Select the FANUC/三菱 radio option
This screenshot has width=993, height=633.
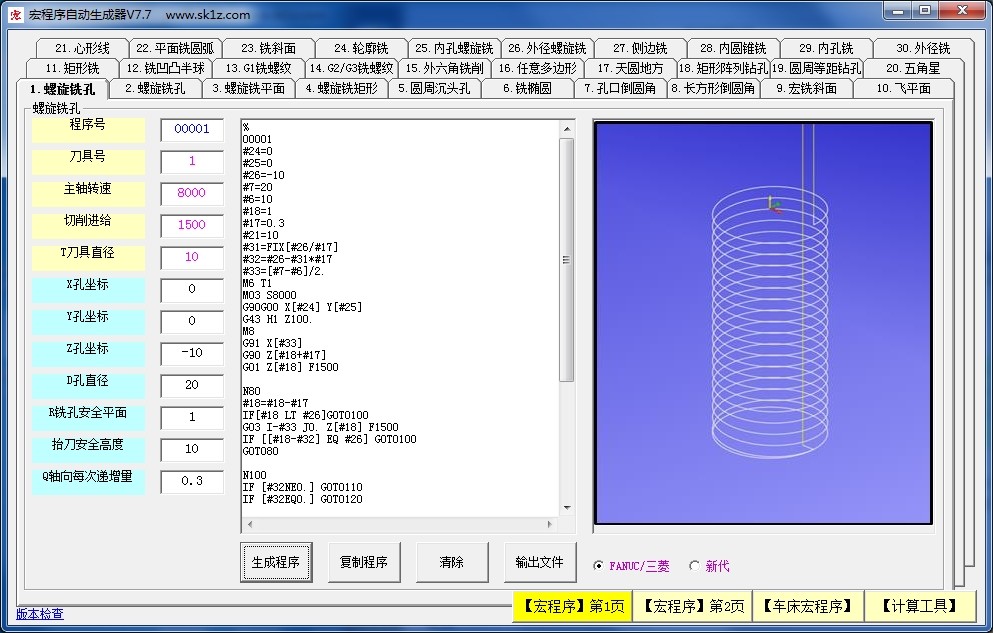point(599,566)
